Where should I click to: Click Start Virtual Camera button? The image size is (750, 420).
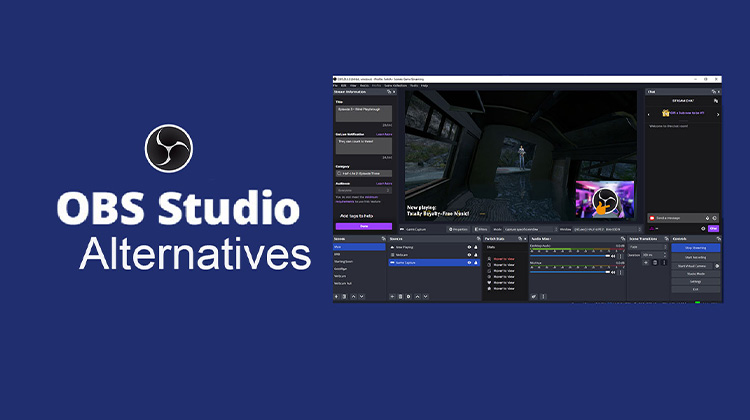pos(692,266)
